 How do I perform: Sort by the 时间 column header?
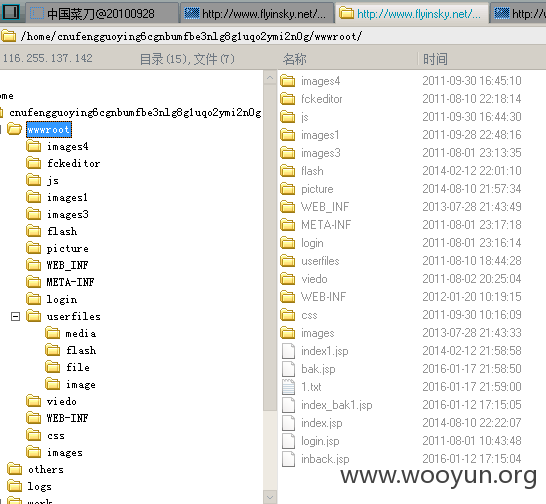click(435, 59)
